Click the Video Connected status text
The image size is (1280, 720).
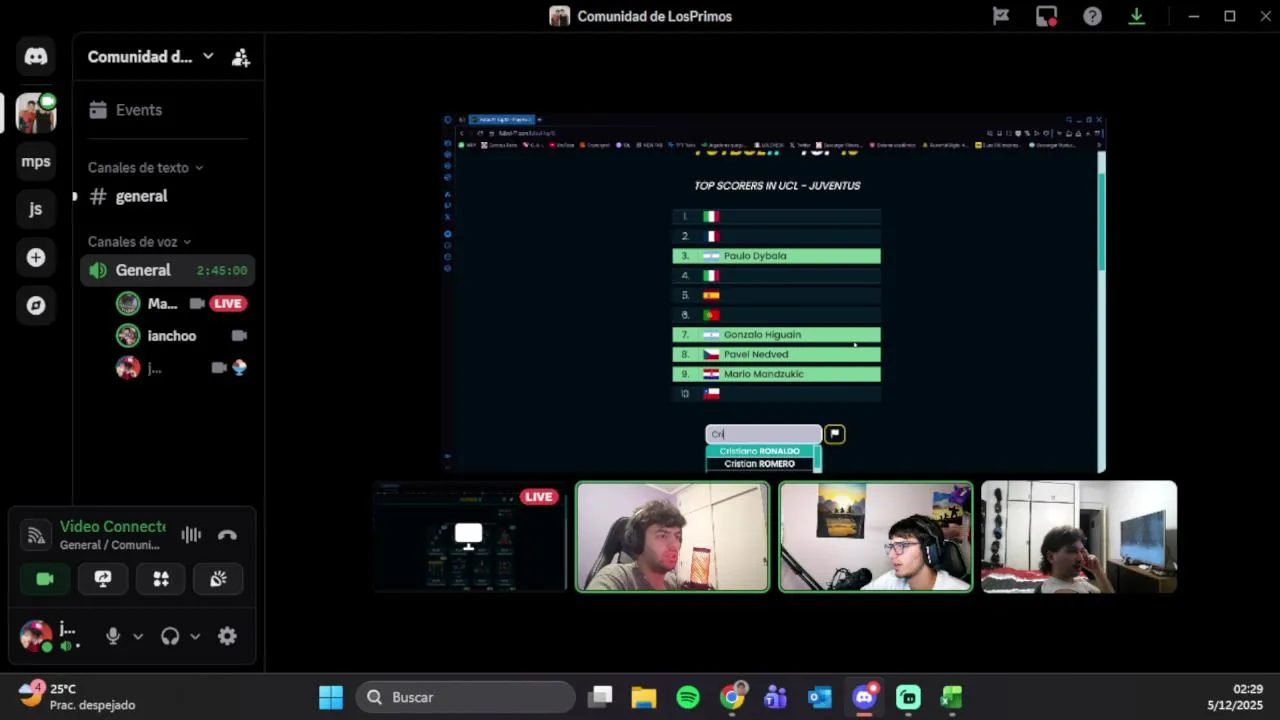[x=113, y=526]
